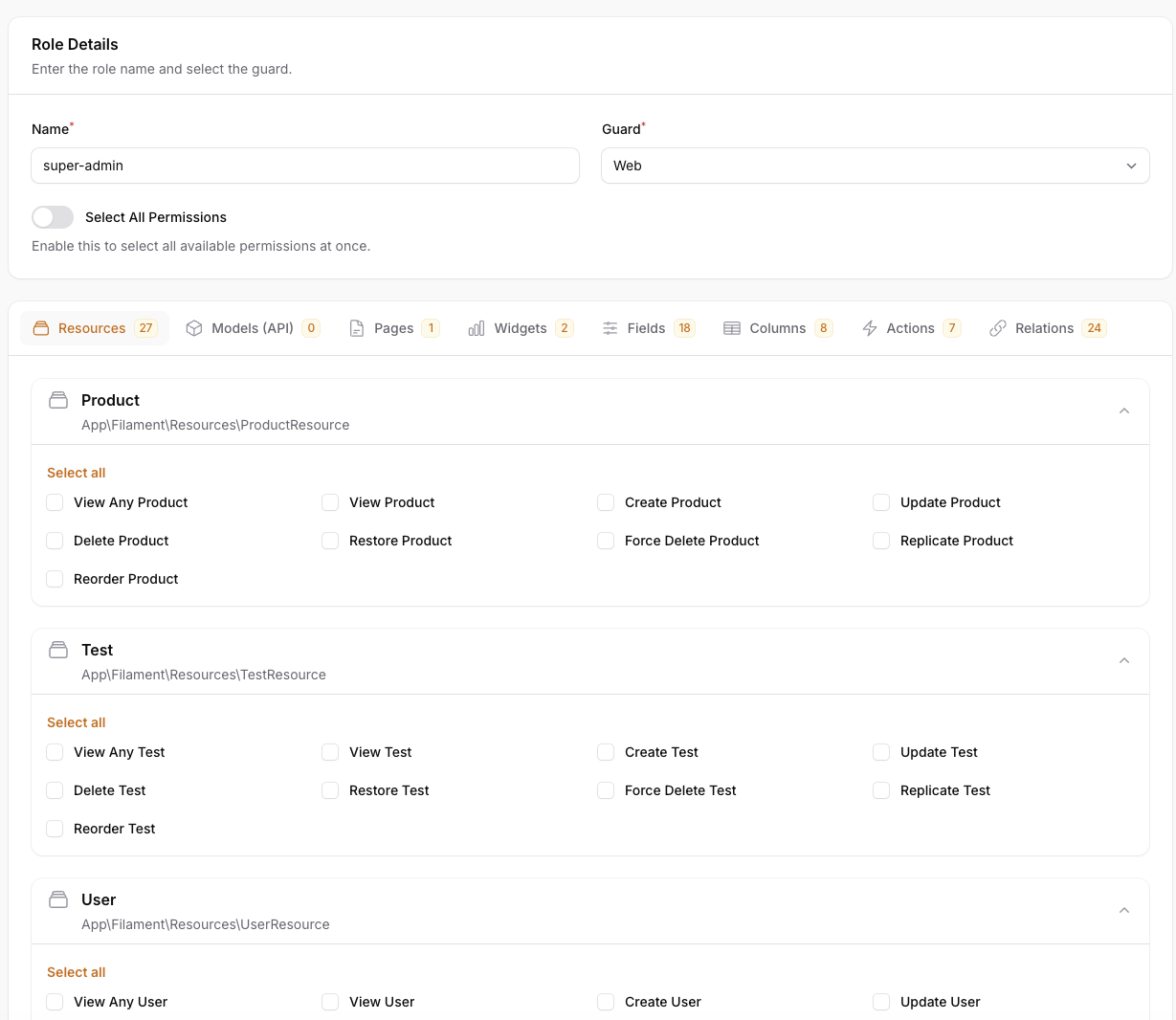This screenshot has height=1020, width=1176.
Task: Click Select all in Product section
Action: tap(77, 473)
